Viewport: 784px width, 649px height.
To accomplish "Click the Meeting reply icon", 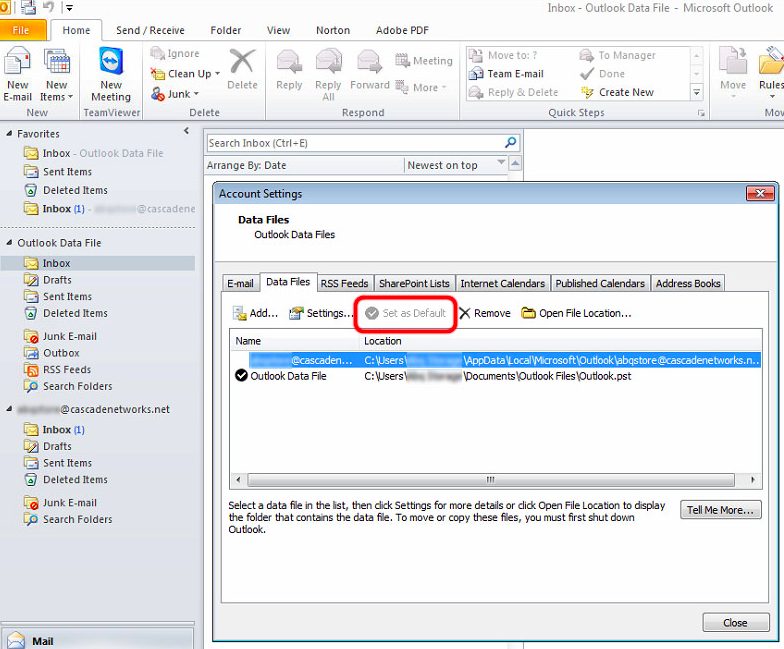I will click(402, 60).
